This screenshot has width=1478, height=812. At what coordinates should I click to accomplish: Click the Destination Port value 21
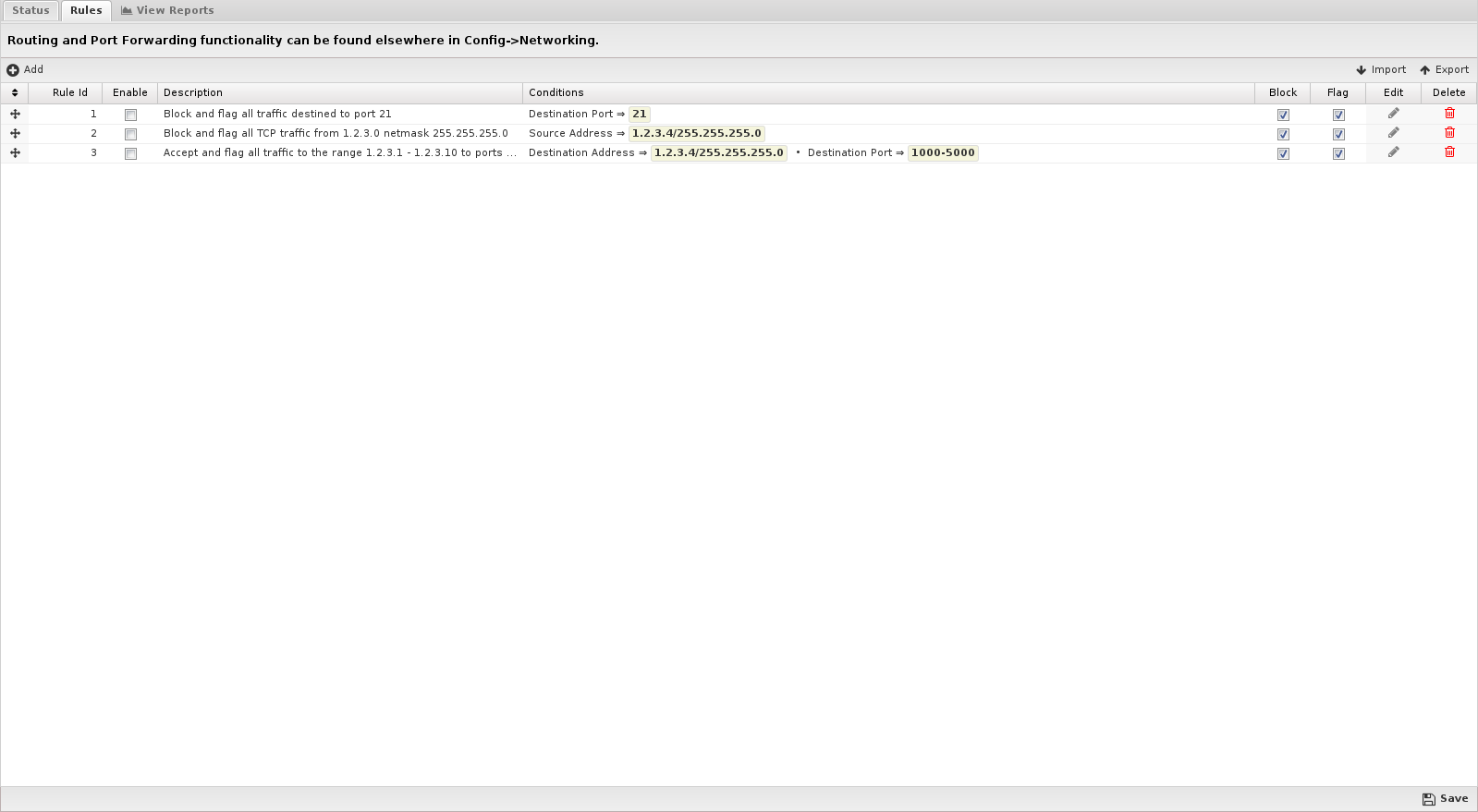[640, 114]
